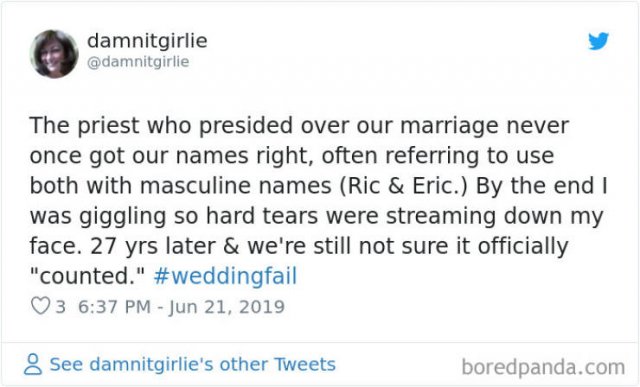Open damnitgirlie's profile picture
Screen dimensions: 640x387
54,53
